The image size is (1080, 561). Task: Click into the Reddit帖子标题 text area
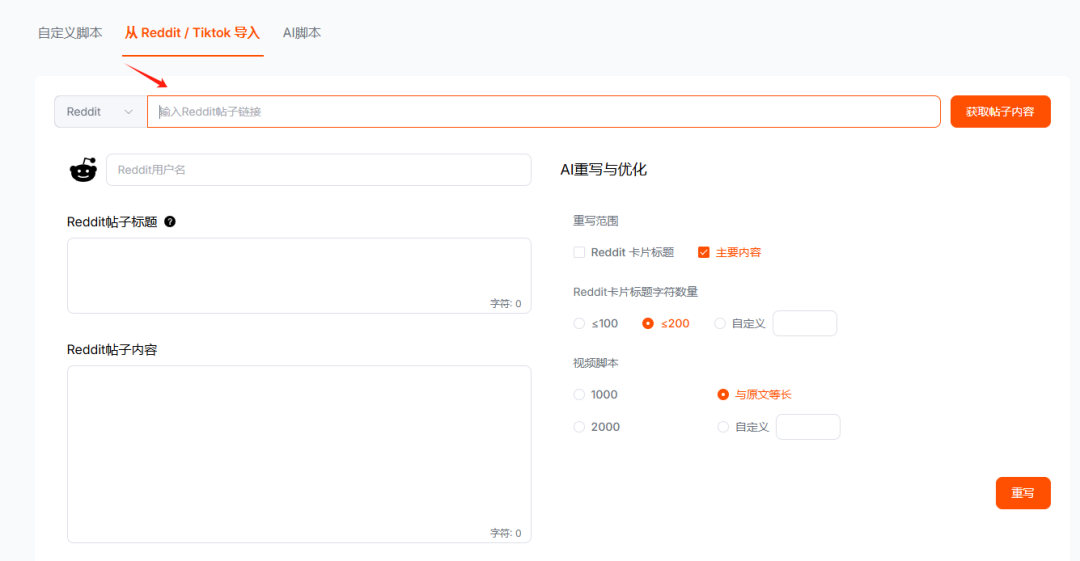click(x=299, y=276)
